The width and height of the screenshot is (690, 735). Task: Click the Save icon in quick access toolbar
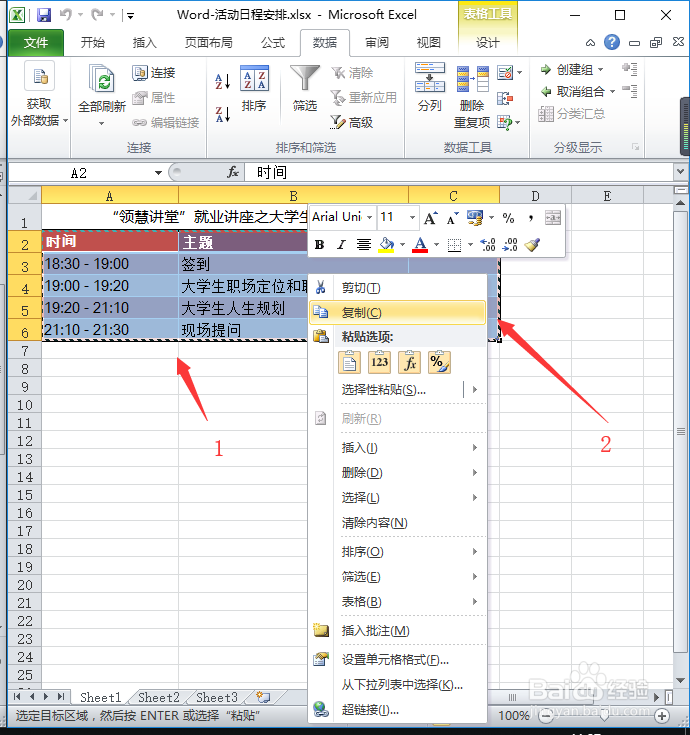tap(44, 15)
